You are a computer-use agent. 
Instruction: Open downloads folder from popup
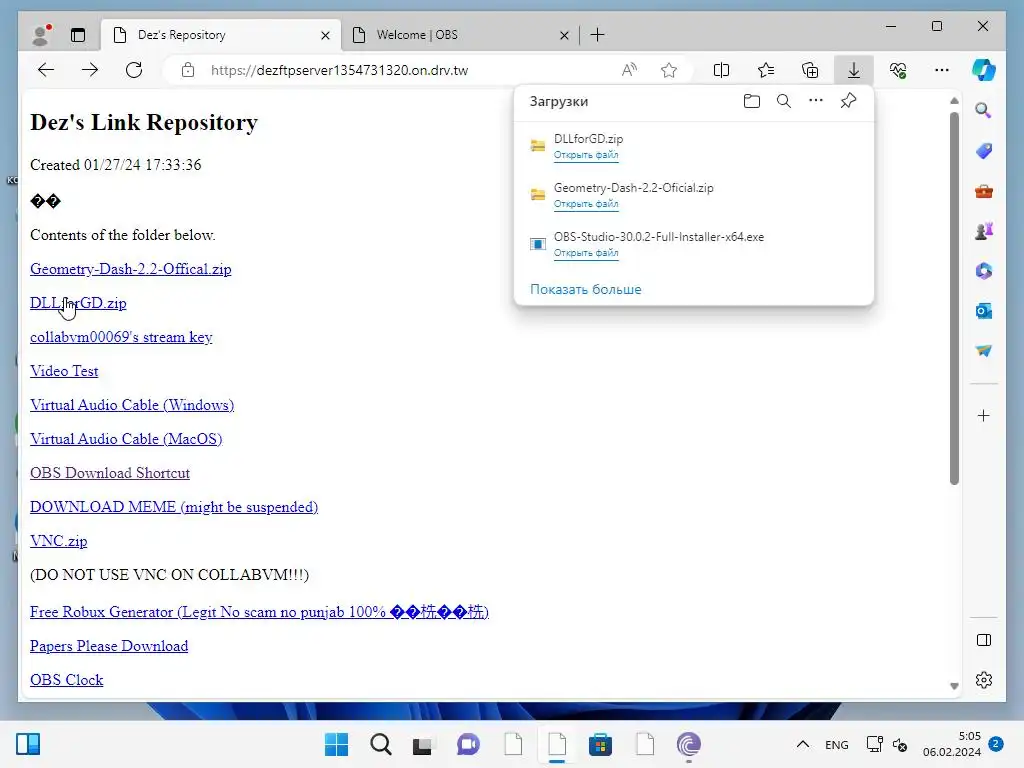752,101
